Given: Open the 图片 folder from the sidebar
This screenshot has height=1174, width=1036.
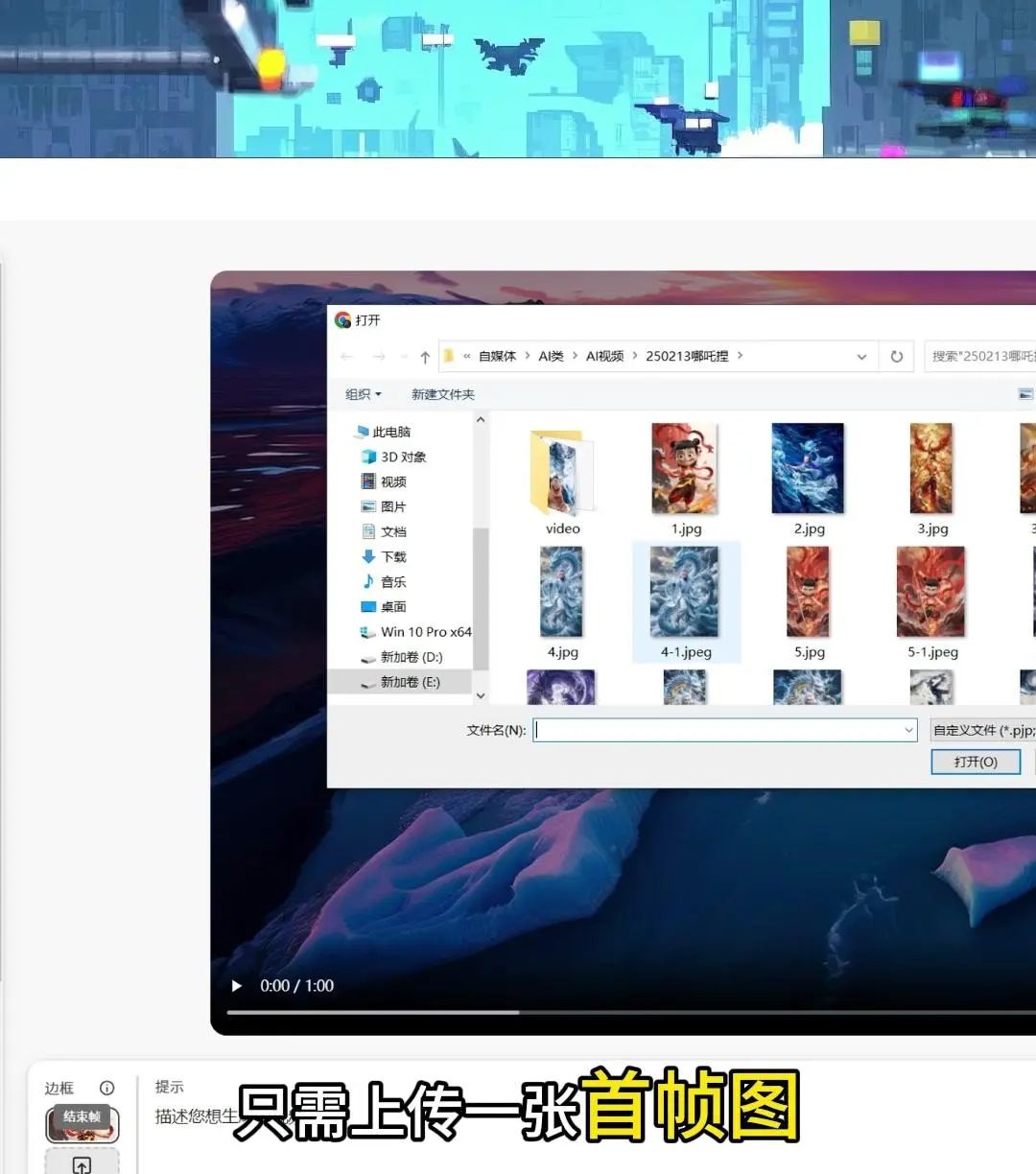Looking at the screenshot, I should tap(393, 506).
